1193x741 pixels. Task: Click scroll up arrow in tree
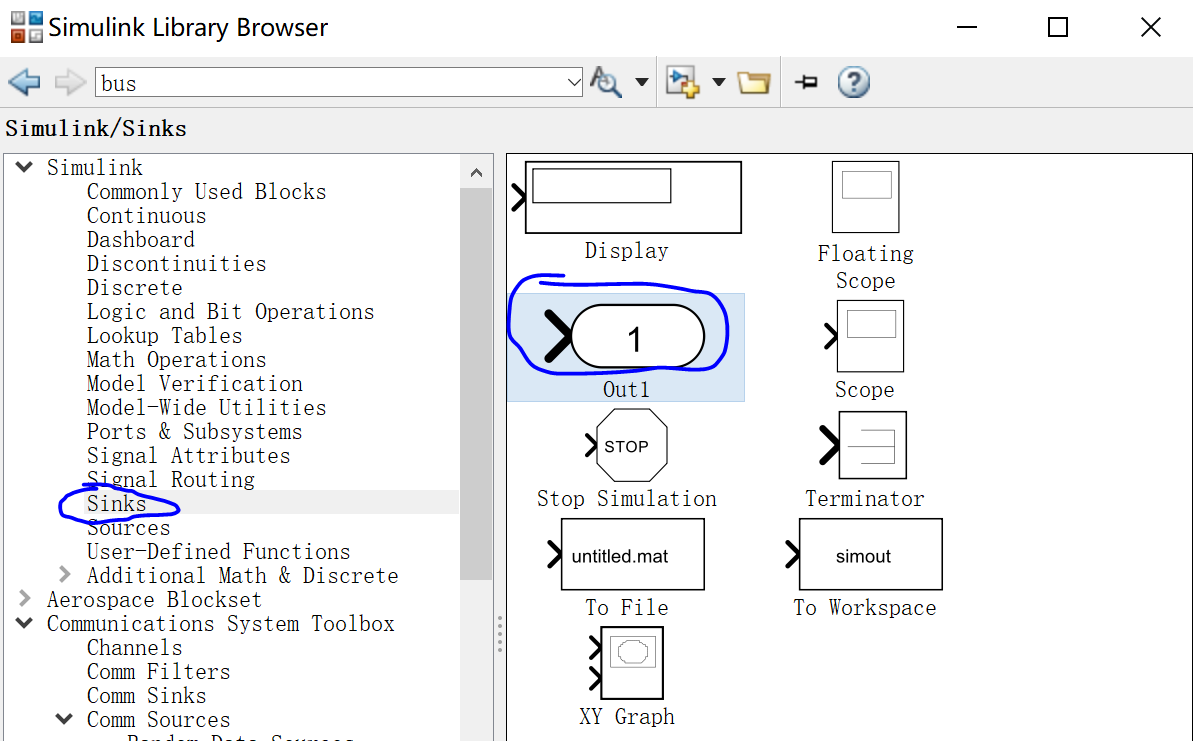(x=476, y=173)
